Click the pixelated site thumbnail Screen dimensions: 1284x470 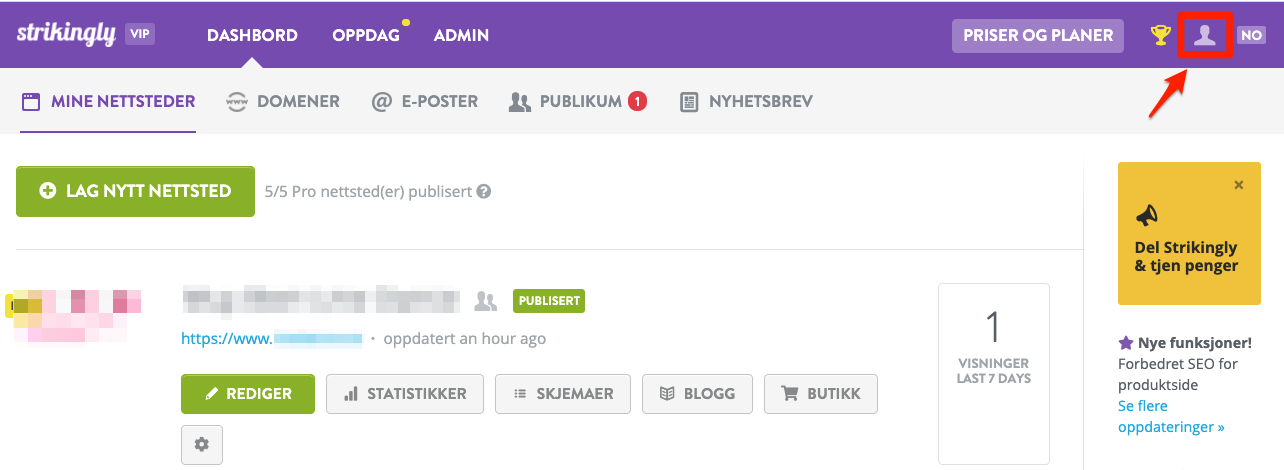coord(73,316)
